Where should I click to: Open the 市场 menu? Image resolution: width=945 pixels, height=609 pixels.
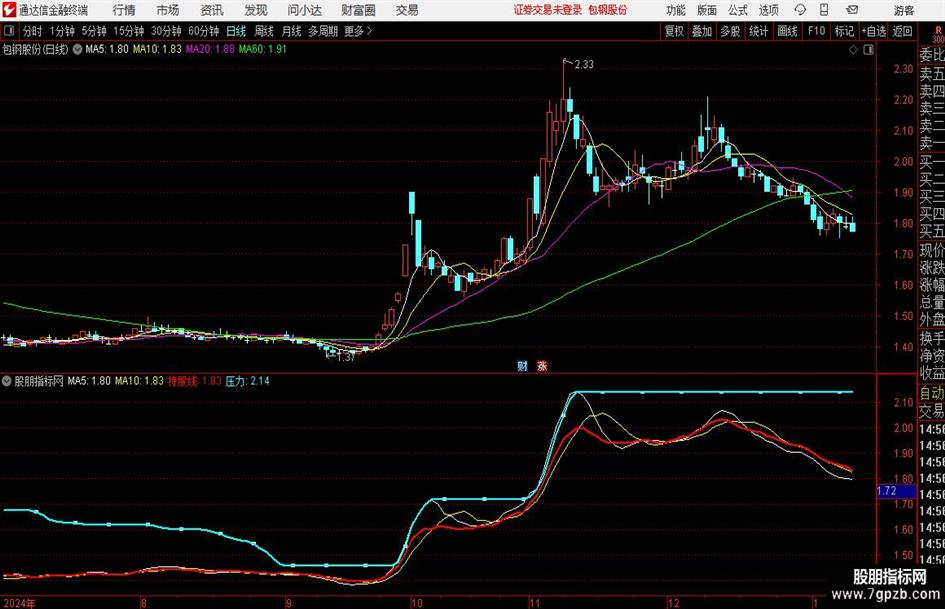tap(168, 10)
